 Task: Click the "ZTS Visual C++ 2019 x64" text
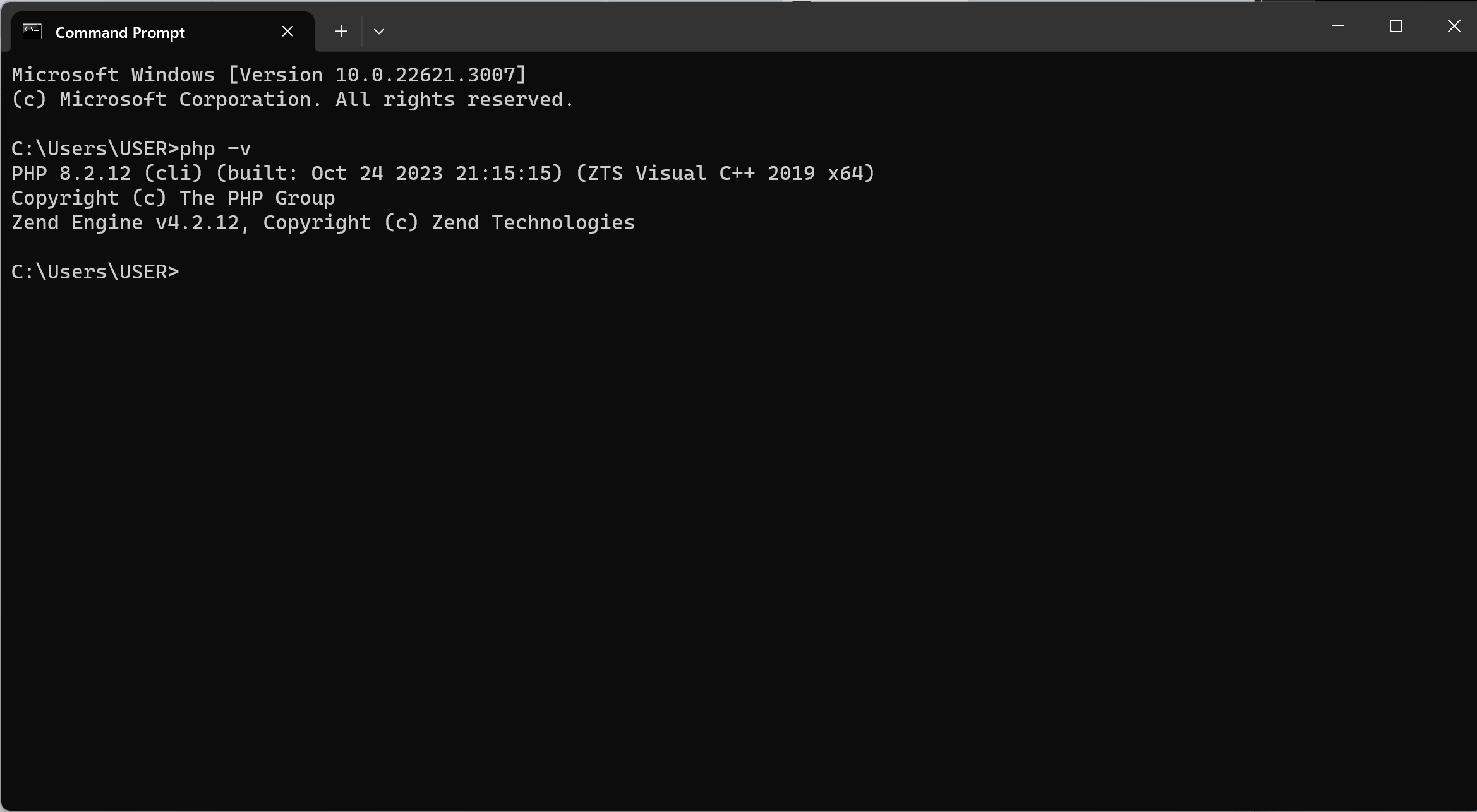(x=725, y=174)
